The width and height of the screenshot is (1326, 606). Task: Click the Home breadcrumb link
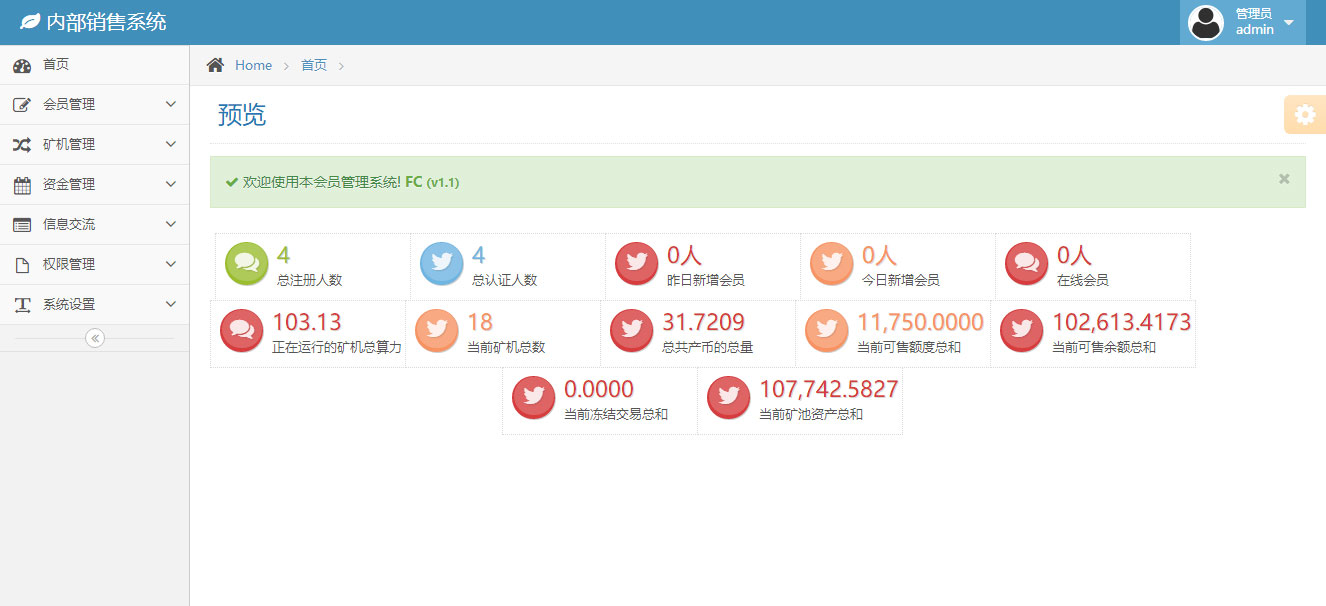(253, 65)
